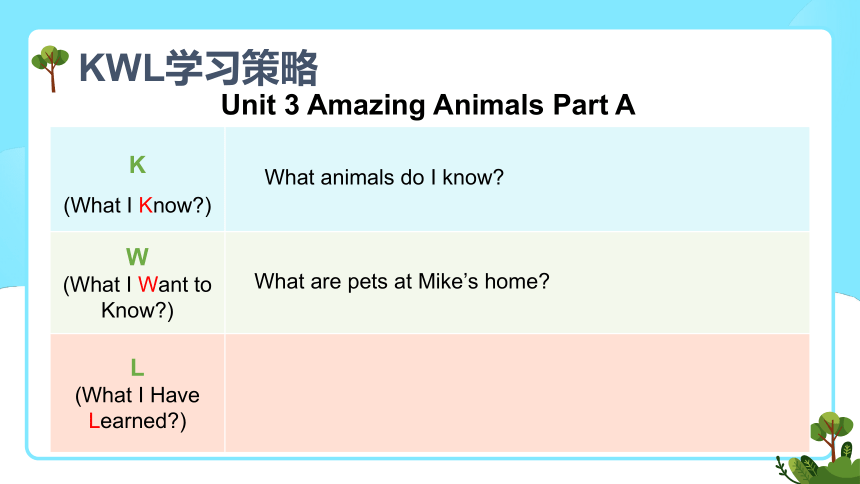Click the (What I Know?) label
Viewport: 860px width, 484px height.
(137, 205)
